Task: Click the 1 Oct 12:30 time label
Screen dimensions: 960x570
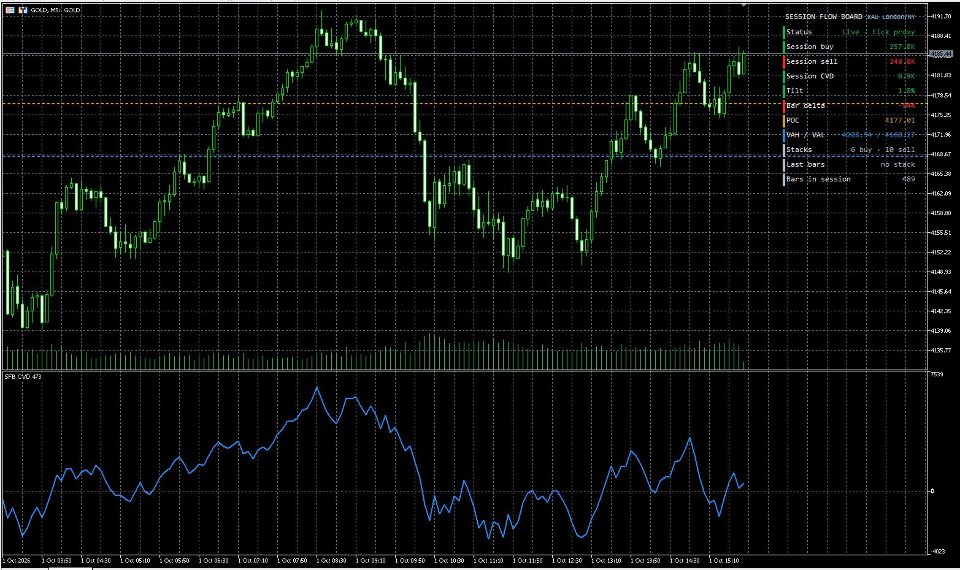Action: click(x=566, y=560)
